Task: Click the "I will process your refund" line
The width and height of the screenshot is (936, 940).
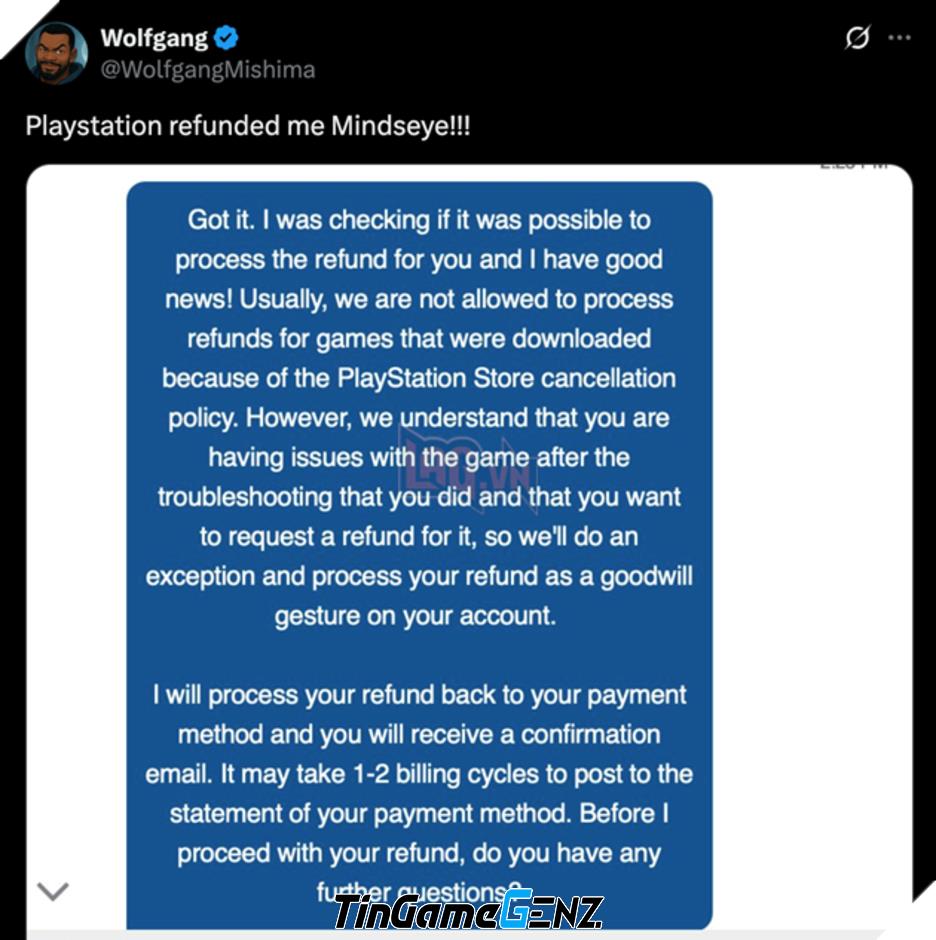Action: 419,695
